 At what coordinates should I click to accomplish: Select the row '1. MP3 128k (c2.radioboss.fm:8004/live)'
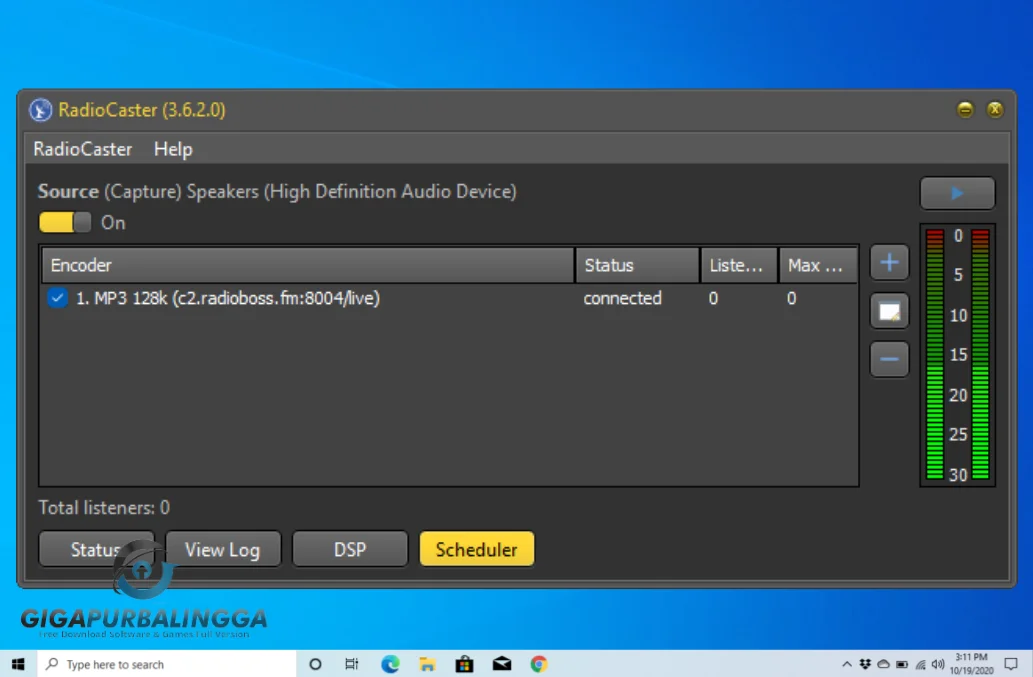tap(449, 298)
